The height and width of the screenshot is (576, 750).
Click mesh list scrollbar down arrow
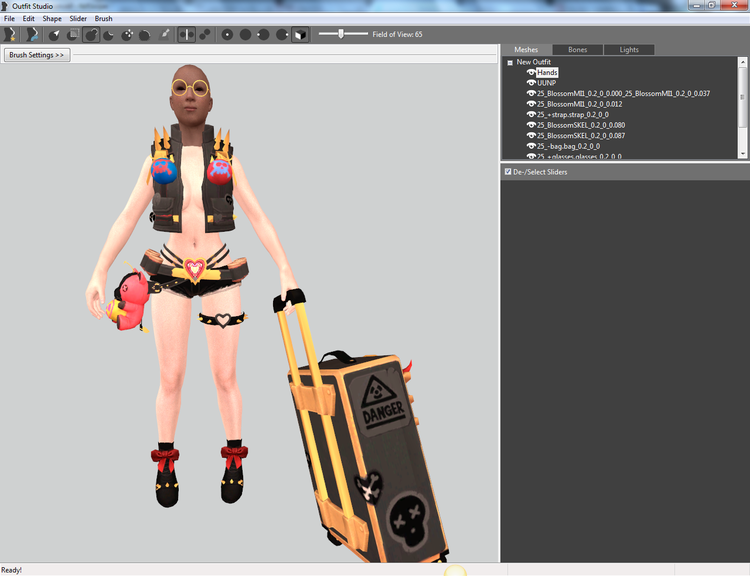(743, 154)
